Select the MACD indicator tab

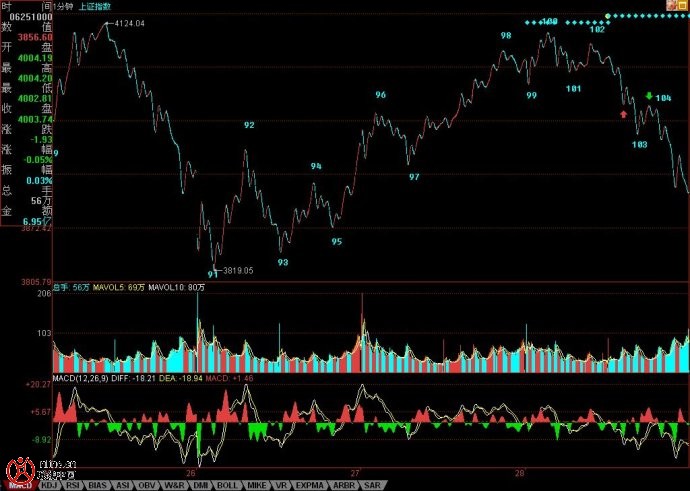point(18,485)
